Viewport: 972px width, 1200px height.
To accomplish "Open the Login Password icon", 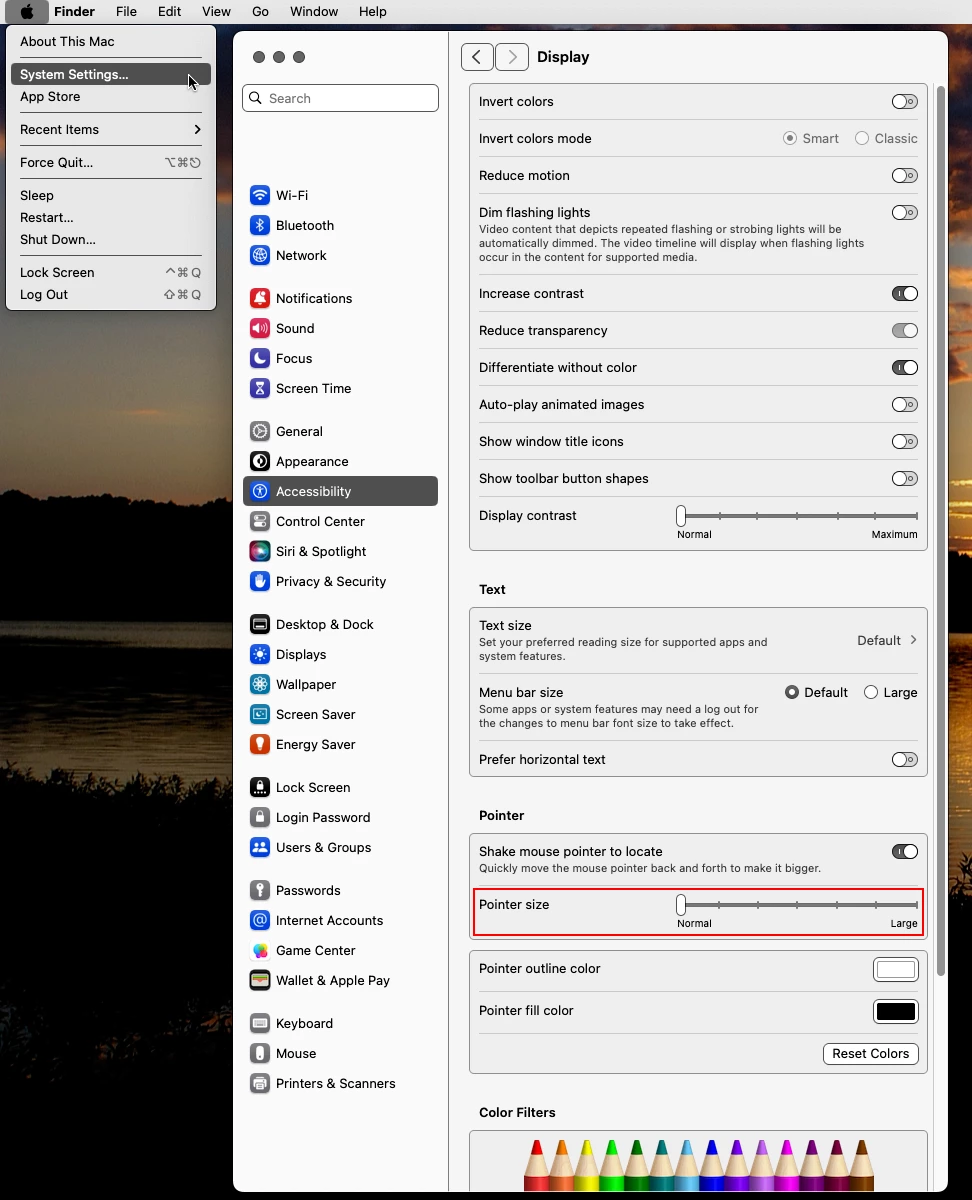I will click(260, 817).
